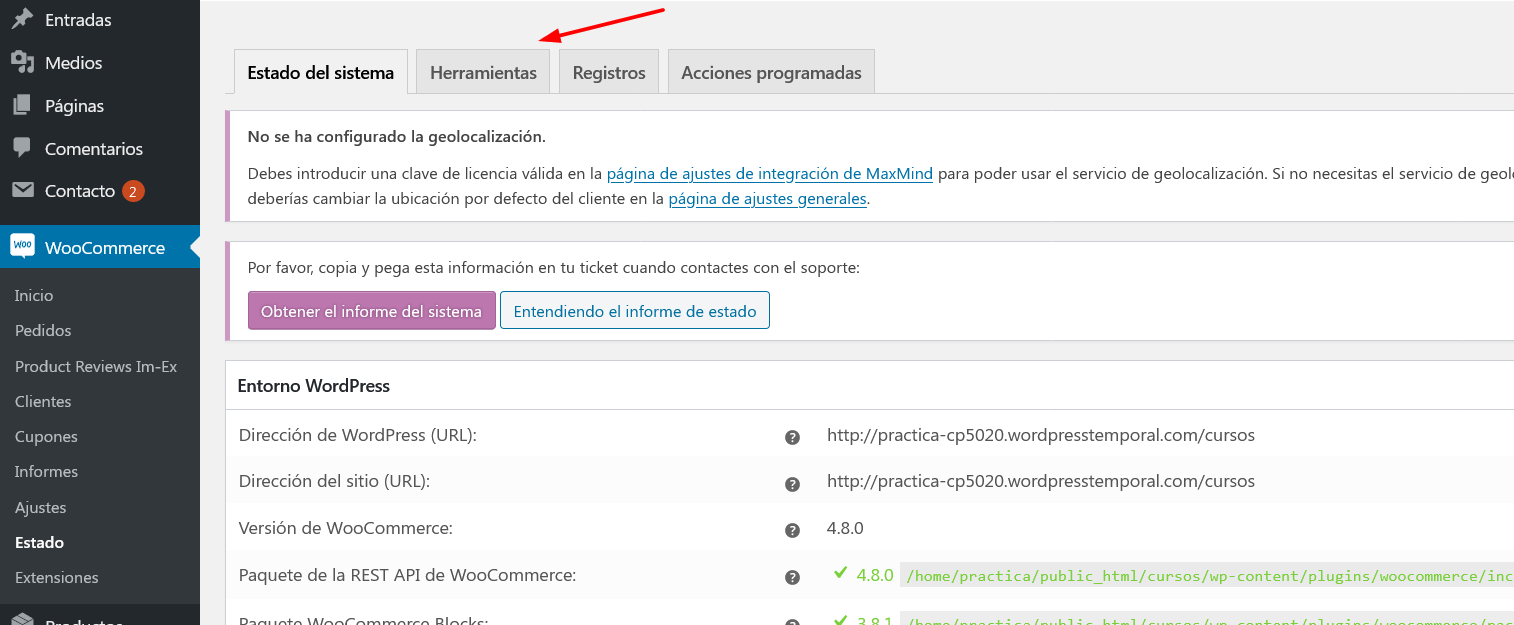This screenshot has width=1514, height=625.
Task: Click help icon for Dirección de WordPress
Action: tap(792, 437)
